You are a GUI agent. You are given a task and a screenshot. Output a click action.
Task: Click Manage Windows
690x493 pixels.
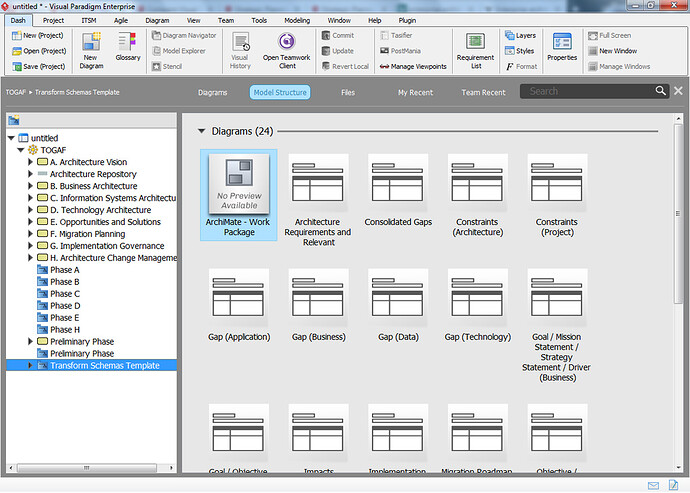click(x=619, y=66)
